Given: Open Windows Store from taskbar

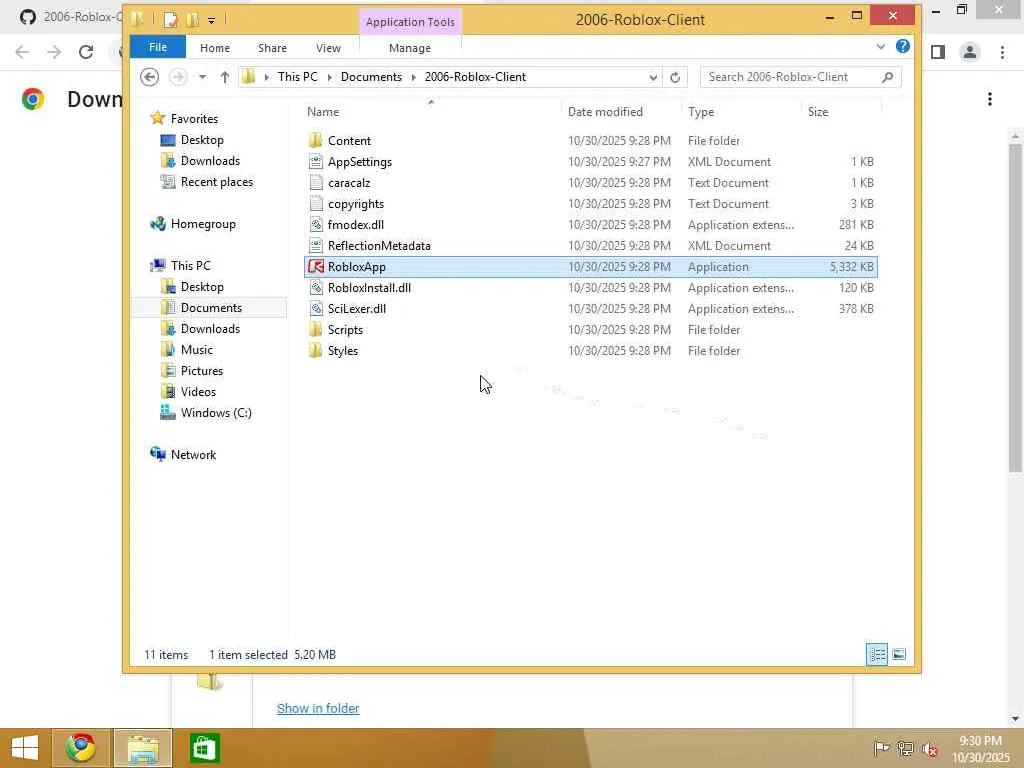Looking at the screenshot, I should click(x=204, y=748).
